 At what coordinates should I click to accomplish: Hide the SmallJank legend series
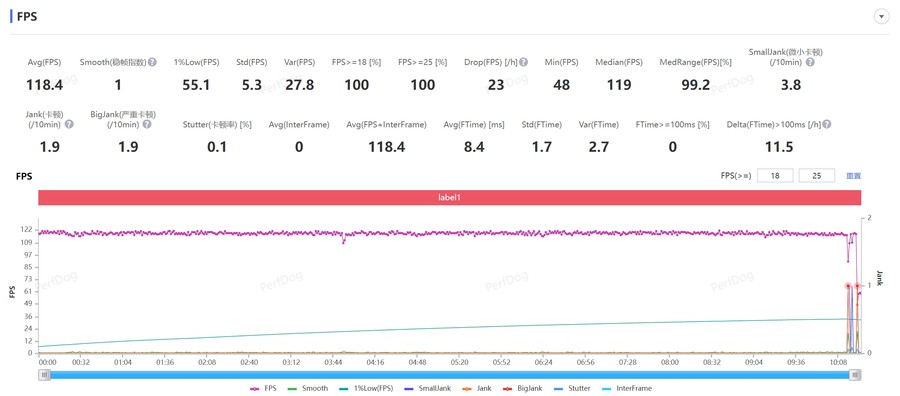tap(428, 389)
